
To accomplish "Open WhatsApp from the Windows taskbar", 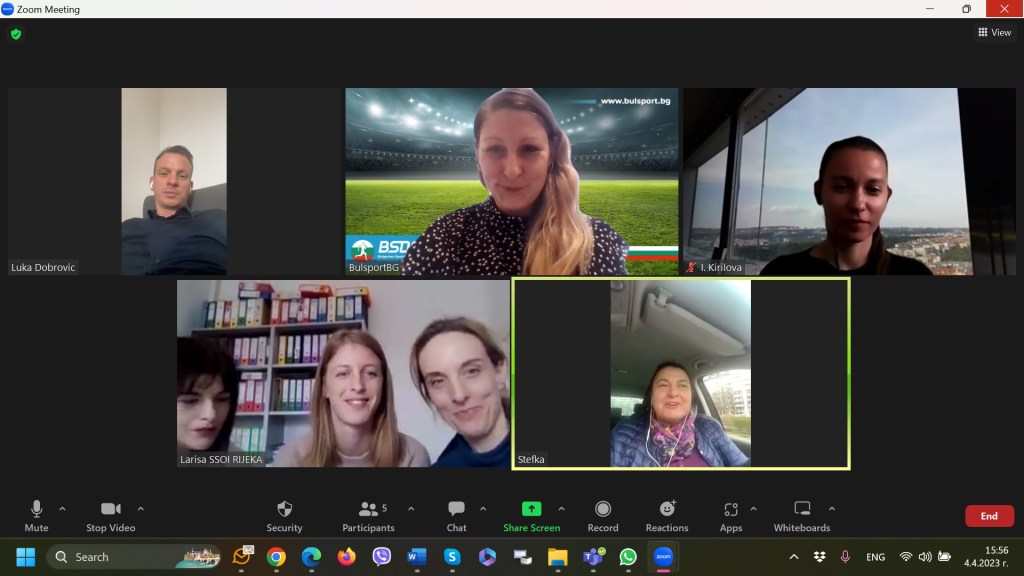I will coord(628,557).
